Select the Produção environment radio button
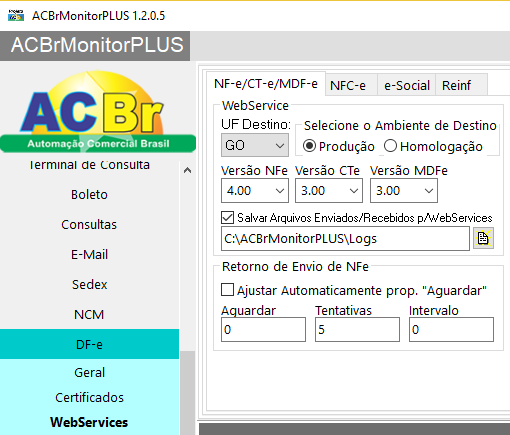This screenshot has width=510, height=435. click(309, 146)
